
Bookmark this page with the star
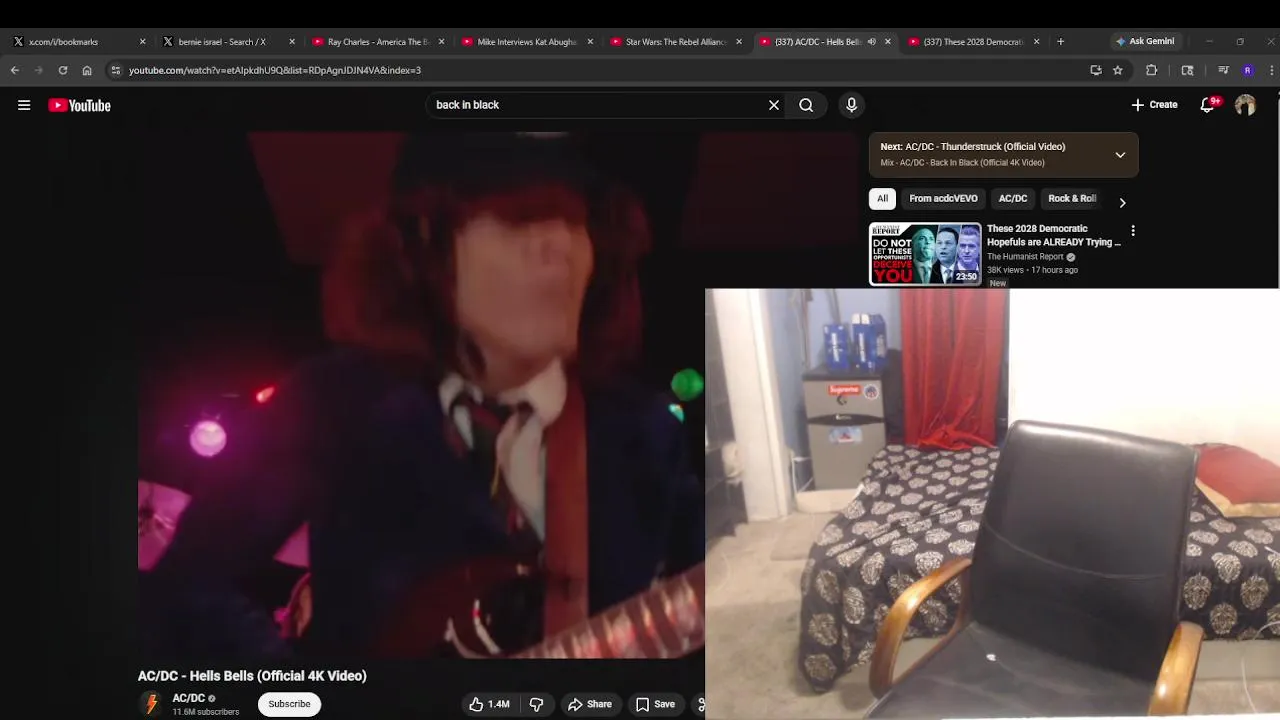tap(1118, 70)
